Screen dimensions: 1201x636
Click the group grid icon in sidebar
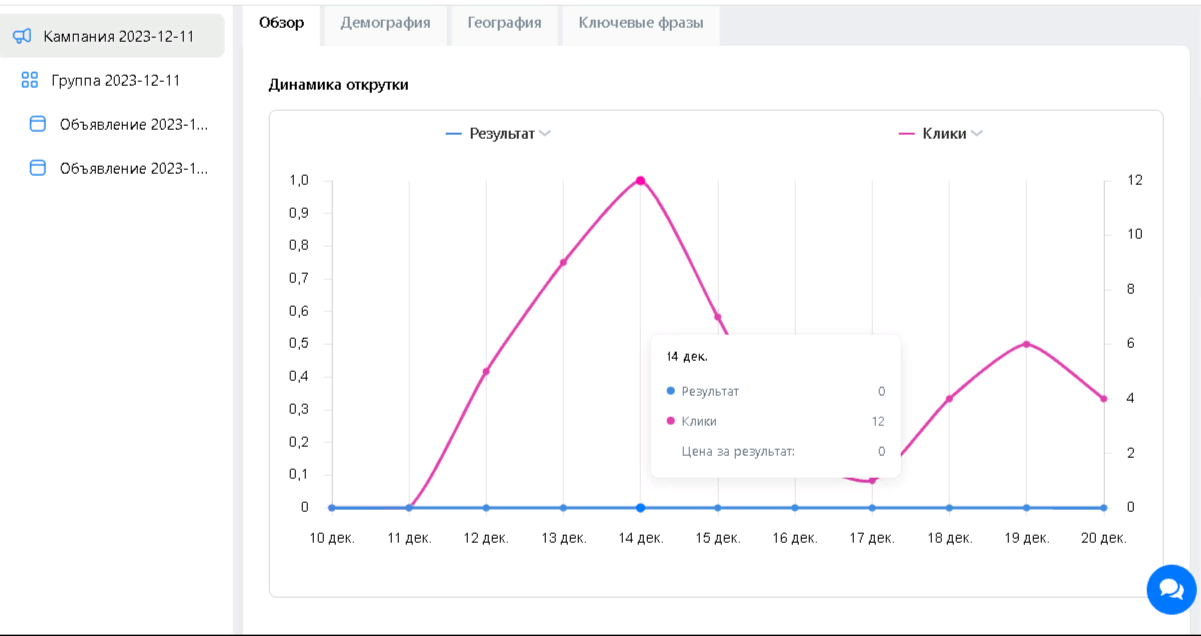pyautogui.click(x=30, y=80)
